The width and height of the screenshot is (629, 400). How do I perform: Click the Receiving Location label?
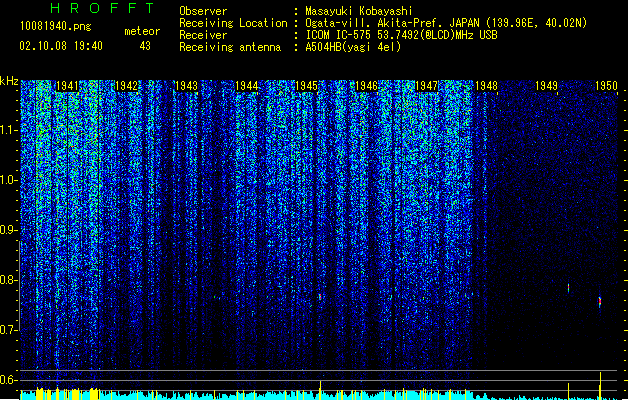pos(233,23)
